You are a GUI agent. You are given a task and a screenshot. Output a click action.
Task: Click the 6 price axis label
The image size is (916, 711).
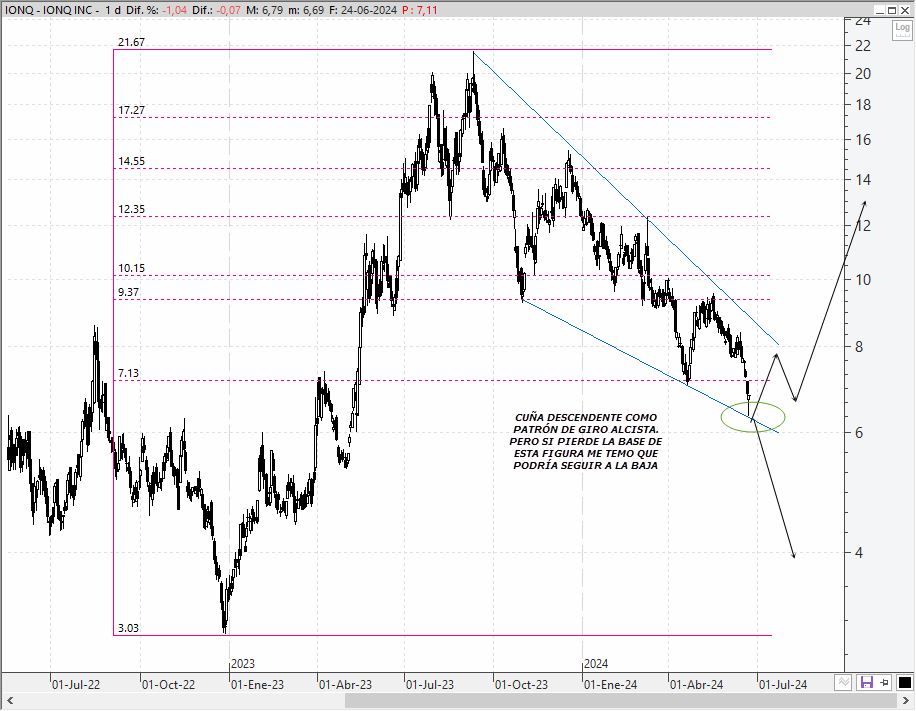tap(859, 433)
